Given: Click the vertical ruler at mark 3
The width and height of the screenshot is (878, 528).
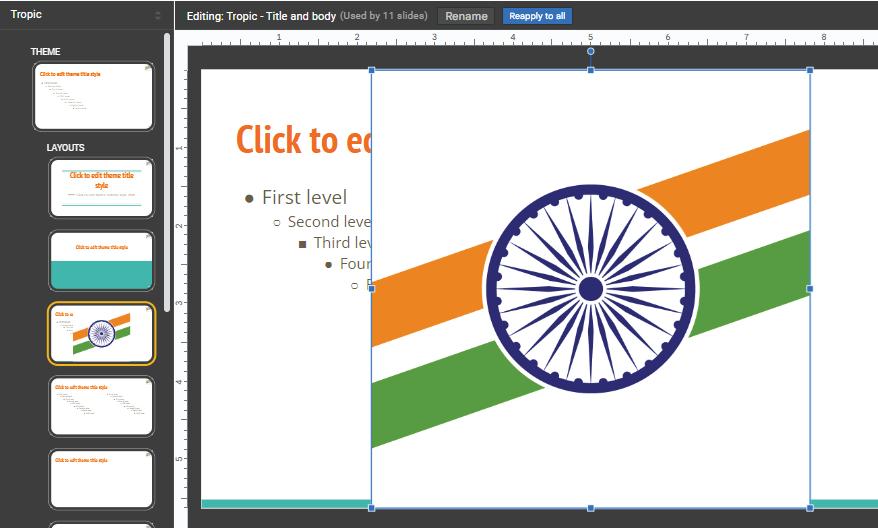Looking at the screenshot, I should coord(180,302).
